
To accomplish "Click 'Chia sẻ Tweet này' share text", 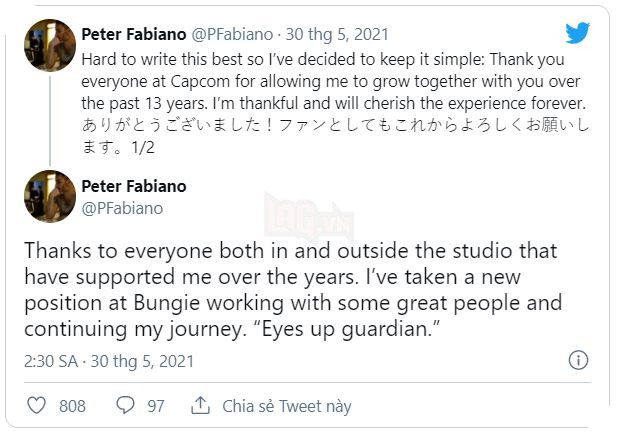I will pos(286,406).
